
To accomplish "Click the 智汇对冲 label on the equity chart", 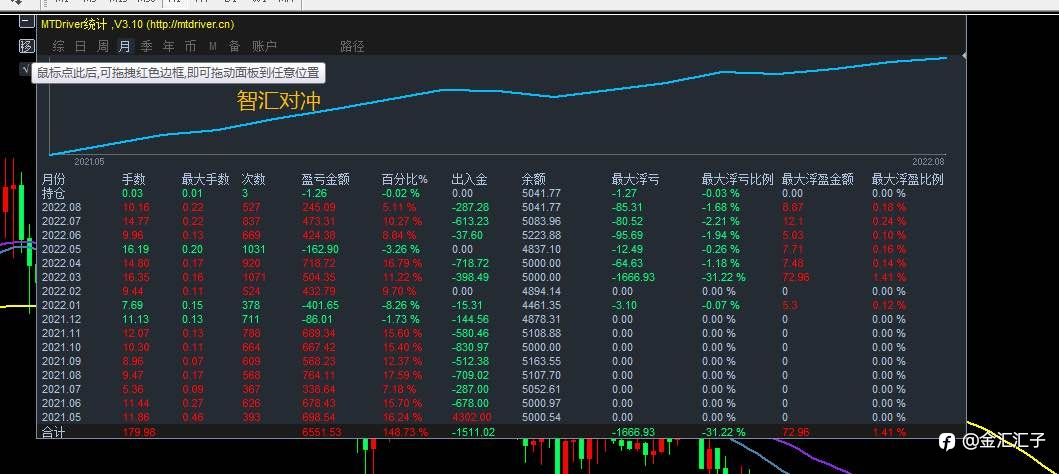I will [x=279, y=101].
